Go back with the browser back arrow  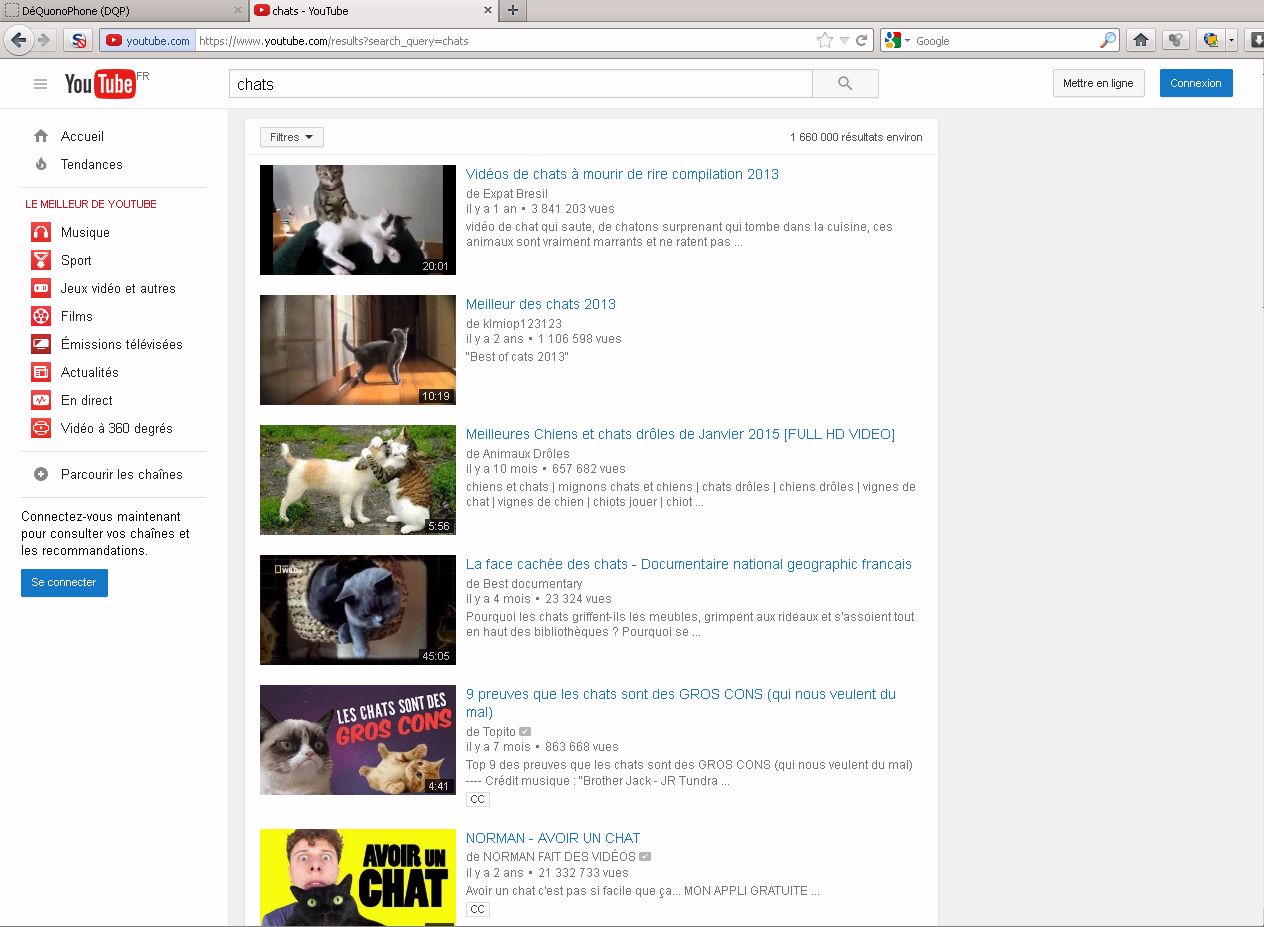pos(18,40)
